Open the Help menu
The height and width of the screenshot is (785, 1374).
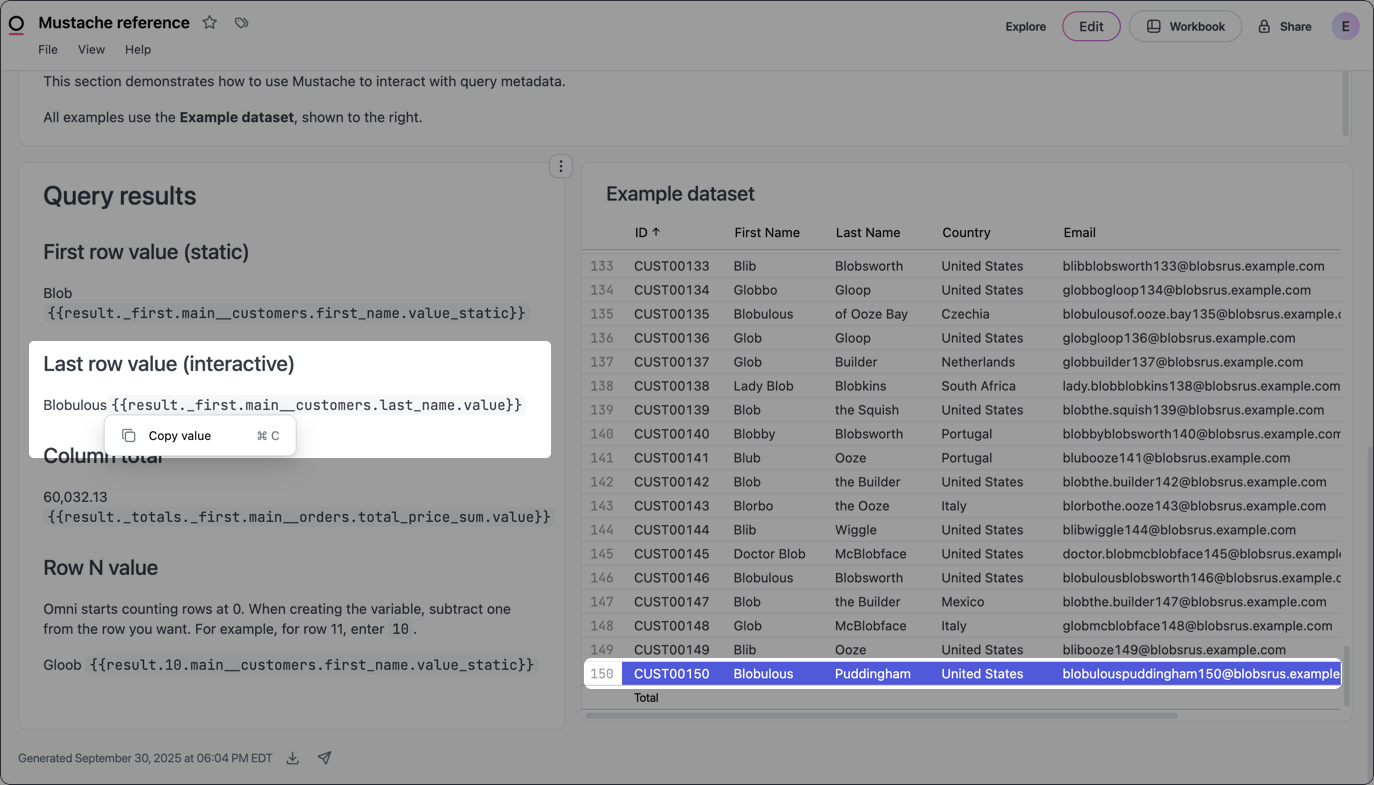pos(138,50)
